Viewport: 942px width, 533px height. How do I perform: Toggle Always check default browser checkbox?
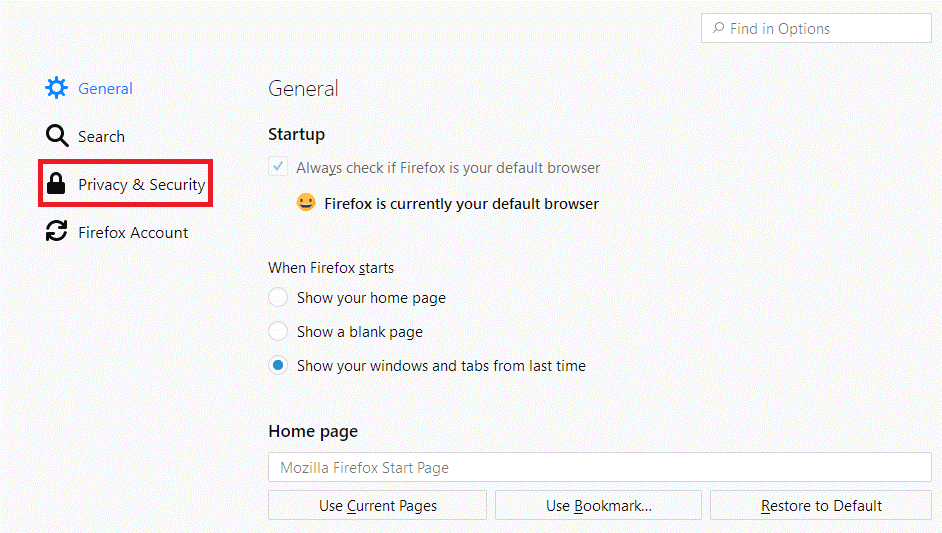(x=278, y=168)
